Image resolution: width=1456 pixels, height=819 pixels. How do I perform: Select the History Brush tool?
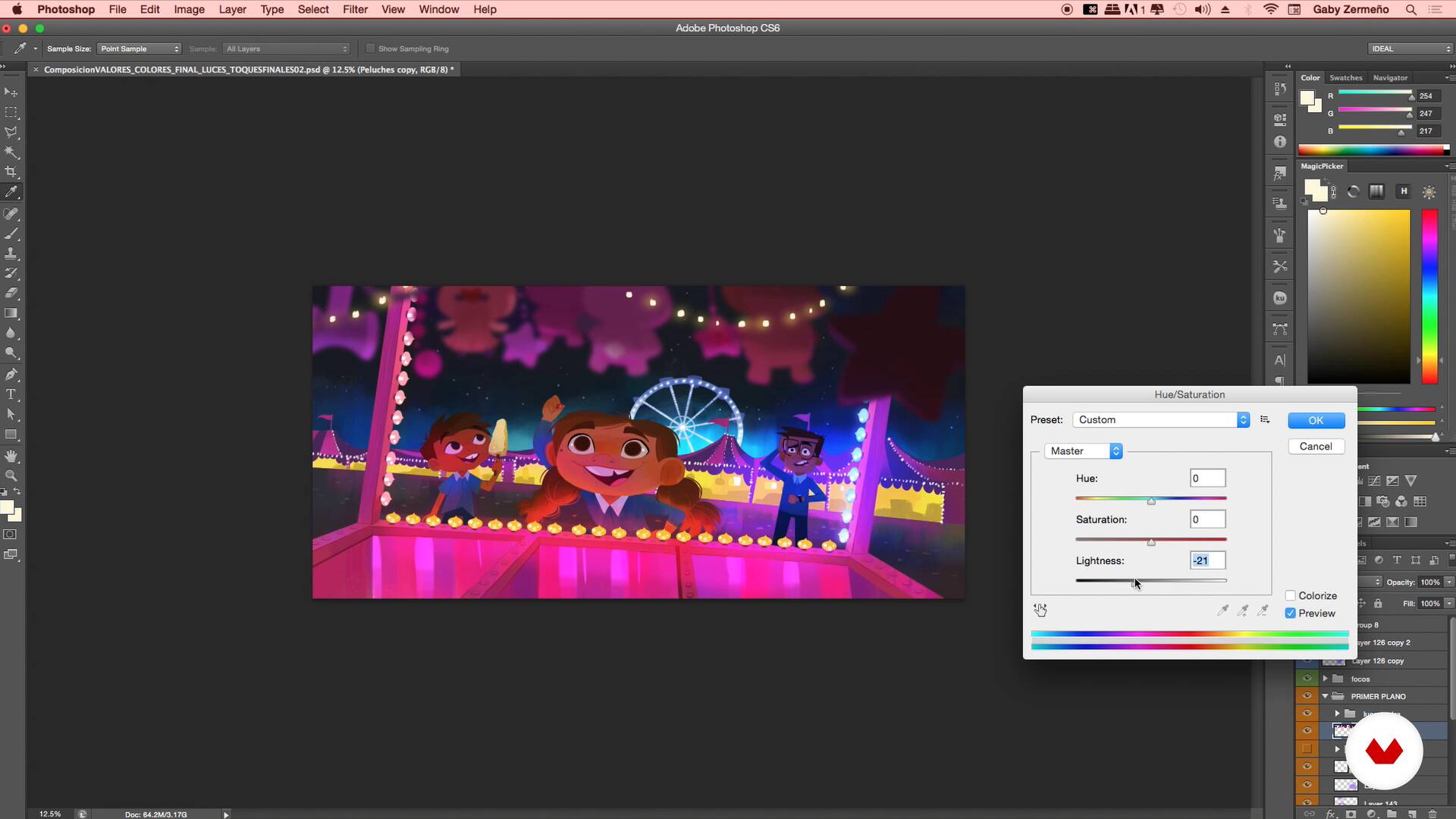point(11,273)
